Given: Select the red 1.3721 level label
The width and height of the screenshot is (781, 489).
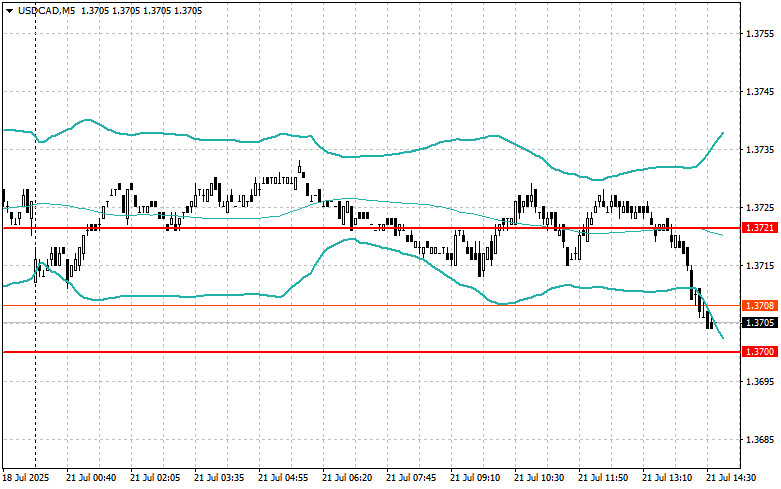Looking at the screenshot, I should (760, 228).
